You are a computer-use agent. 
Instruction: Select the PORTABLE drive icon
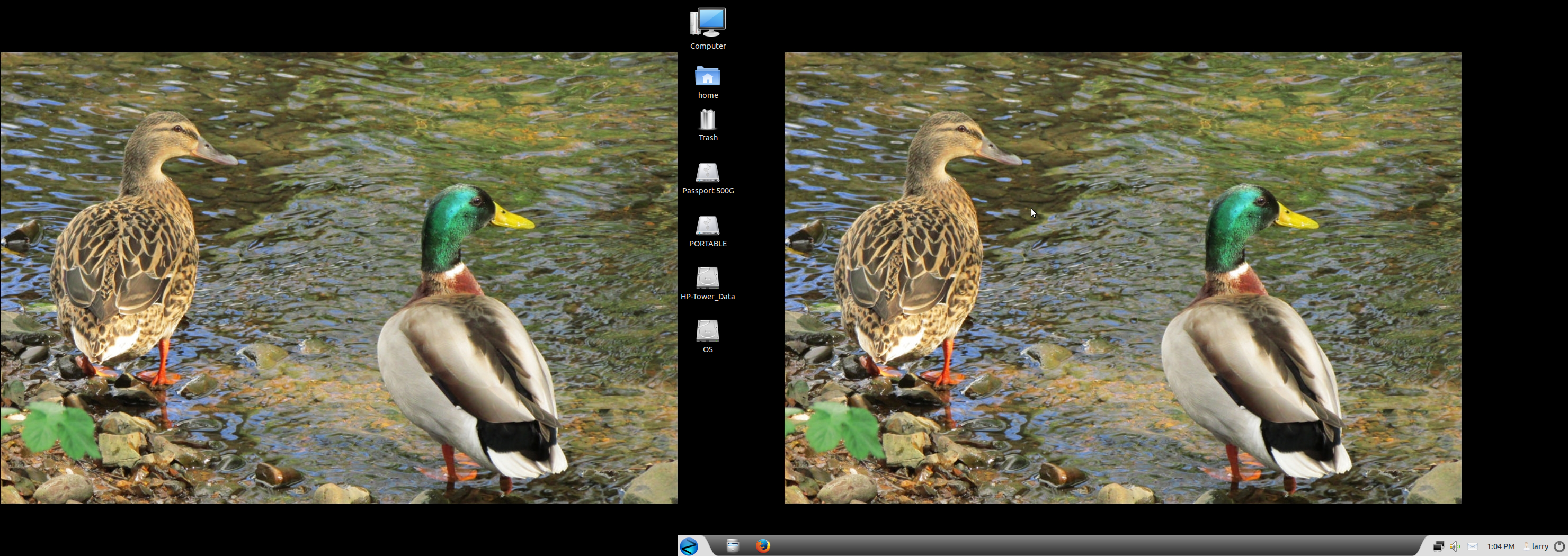[707, 226]
